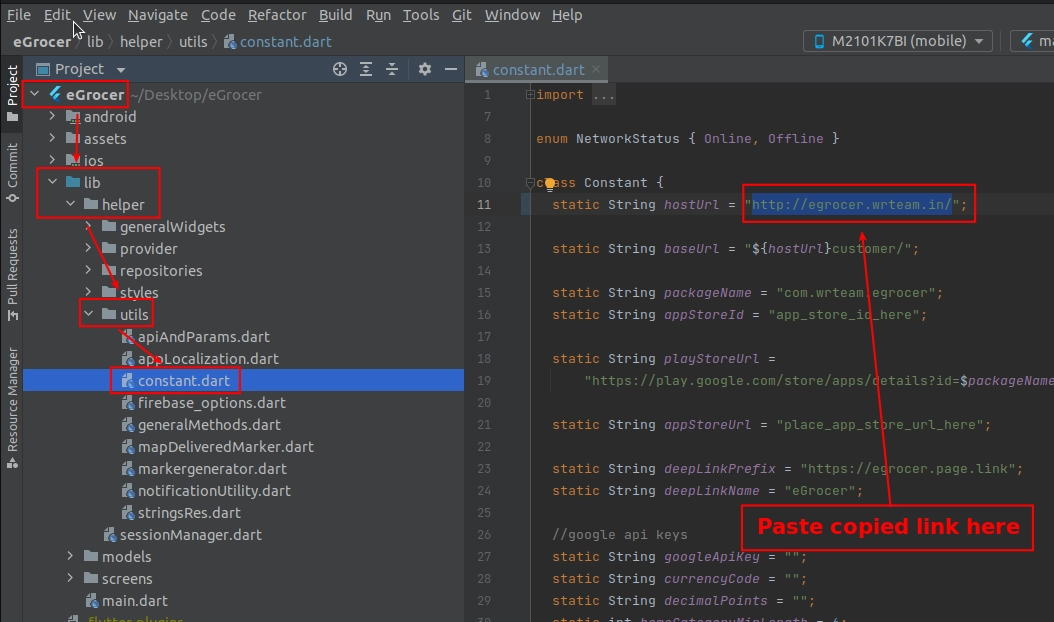This screenshot has height=622, width=1054.
Task: Click eGrocer in the breadcrumb bar
Action: point(42,42)
